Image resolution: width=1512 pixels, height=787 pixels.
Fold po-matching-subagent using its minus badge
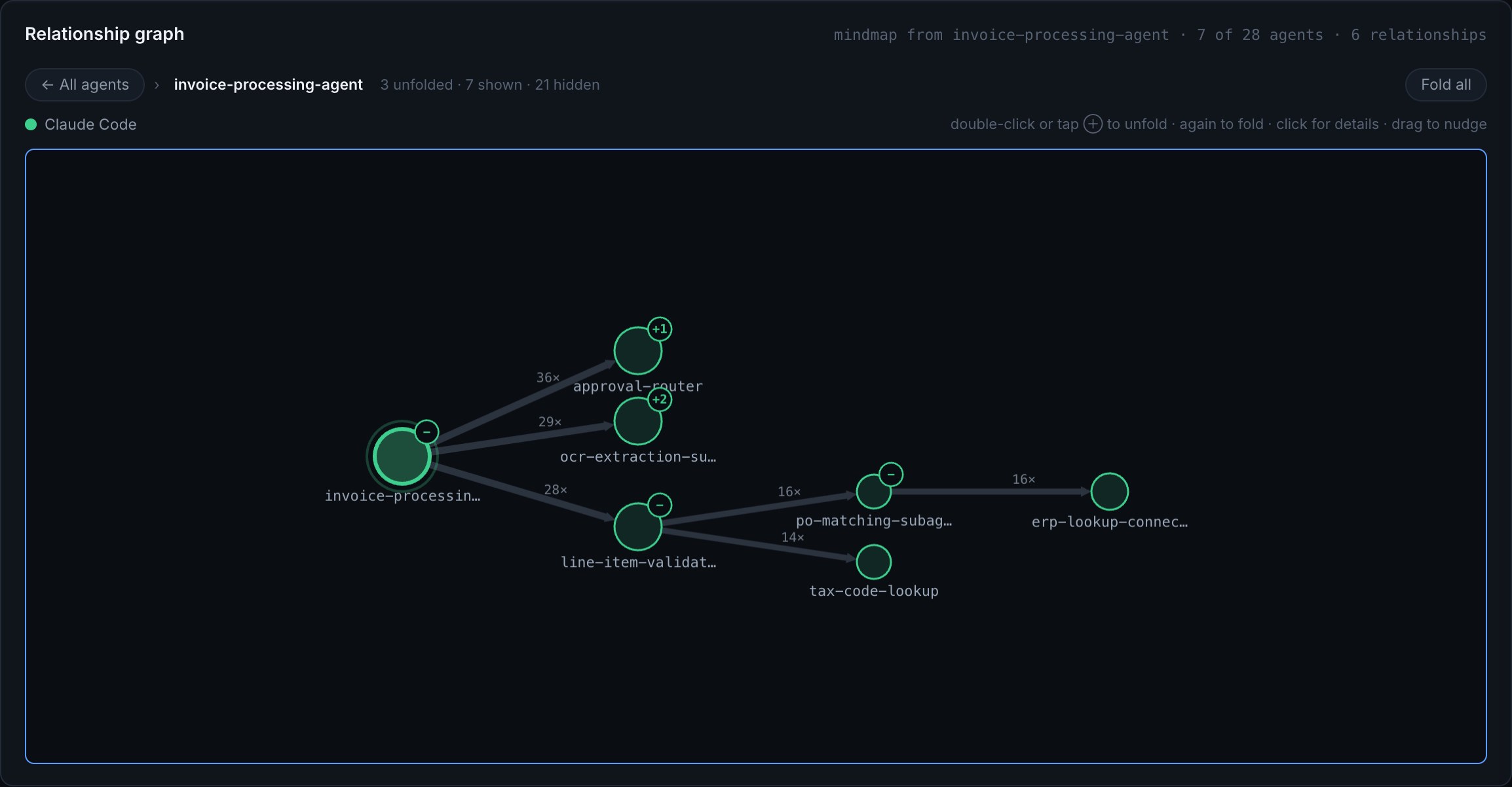pos(891,475)
